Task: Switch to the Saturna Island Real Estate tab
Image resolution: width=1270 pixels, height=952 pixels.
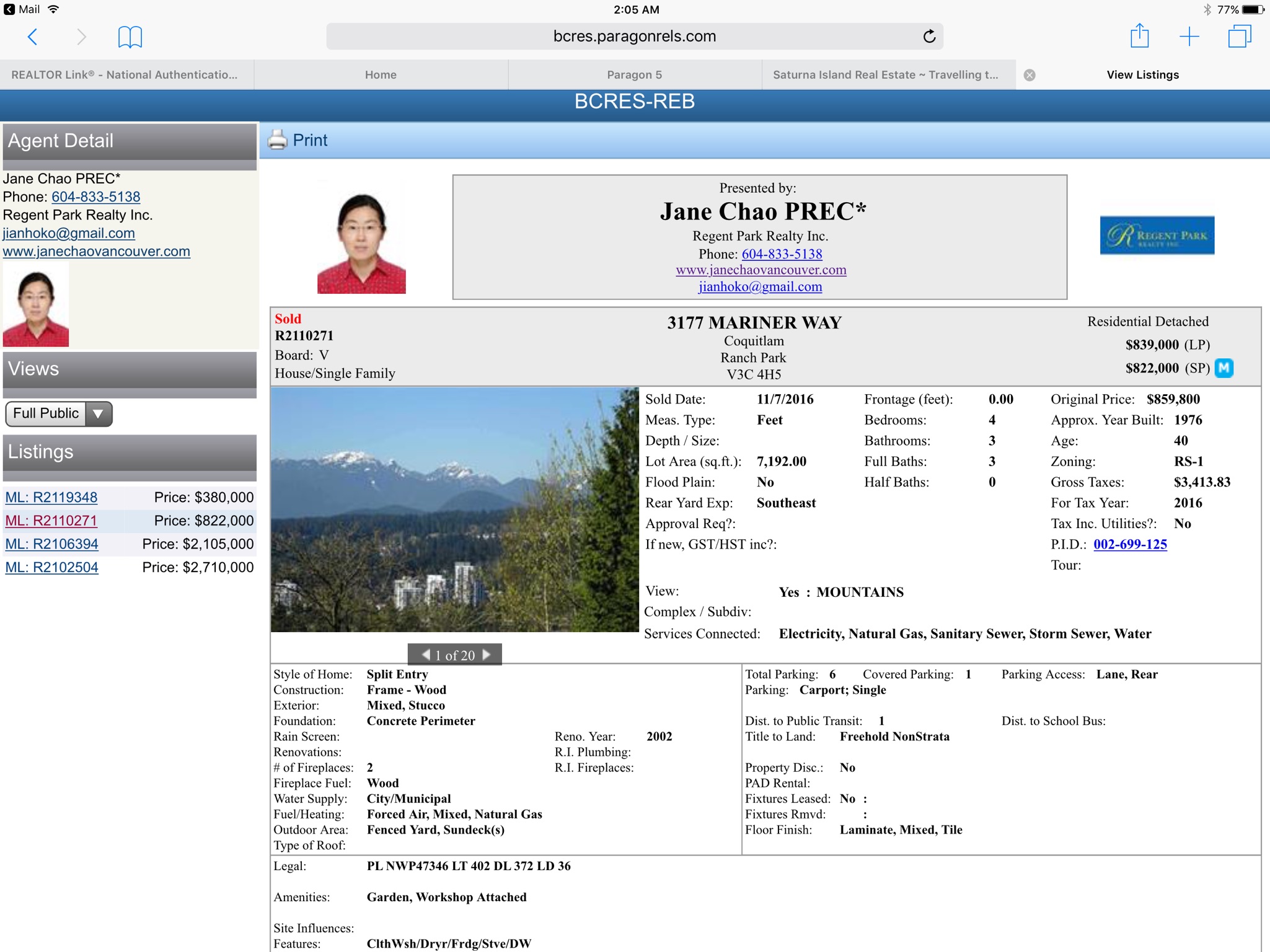Action: (x=884, y=75)
